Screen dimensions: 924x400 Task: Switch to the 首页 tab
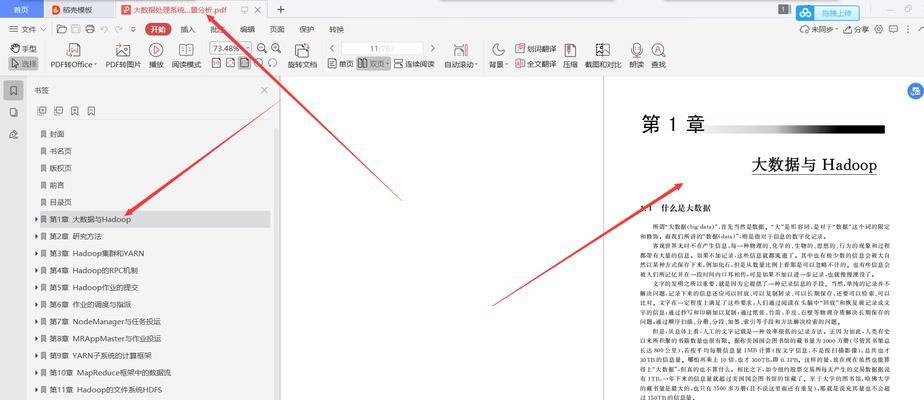tap(21, 9)
